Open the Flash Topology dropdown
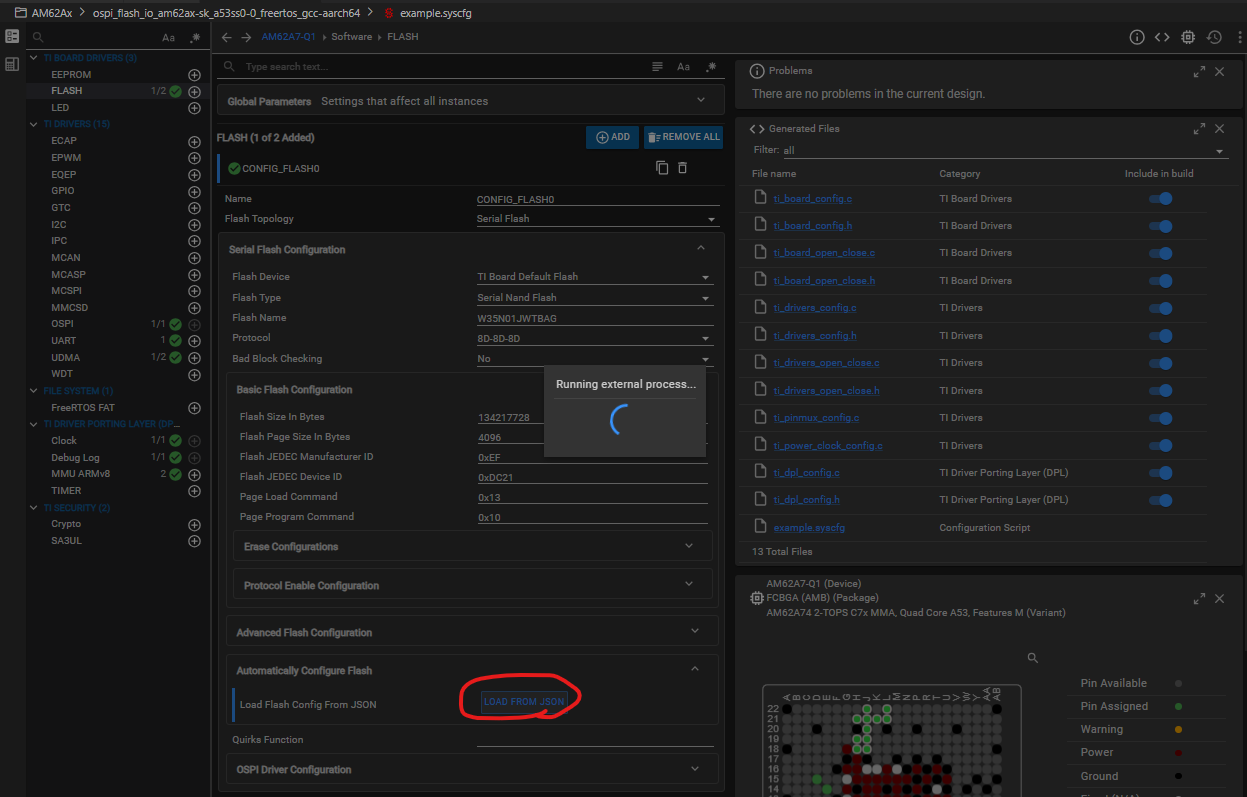The width and height of the screenshot is (1247, 797). (597, 219)
